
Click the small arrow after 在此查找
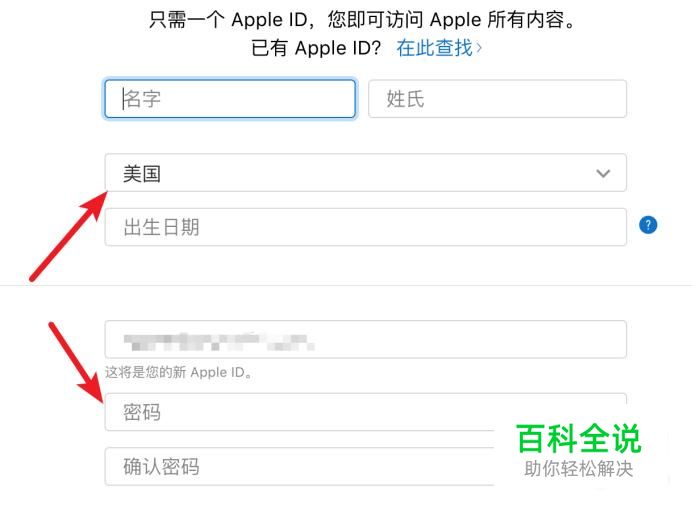click(x=479, y=48)
